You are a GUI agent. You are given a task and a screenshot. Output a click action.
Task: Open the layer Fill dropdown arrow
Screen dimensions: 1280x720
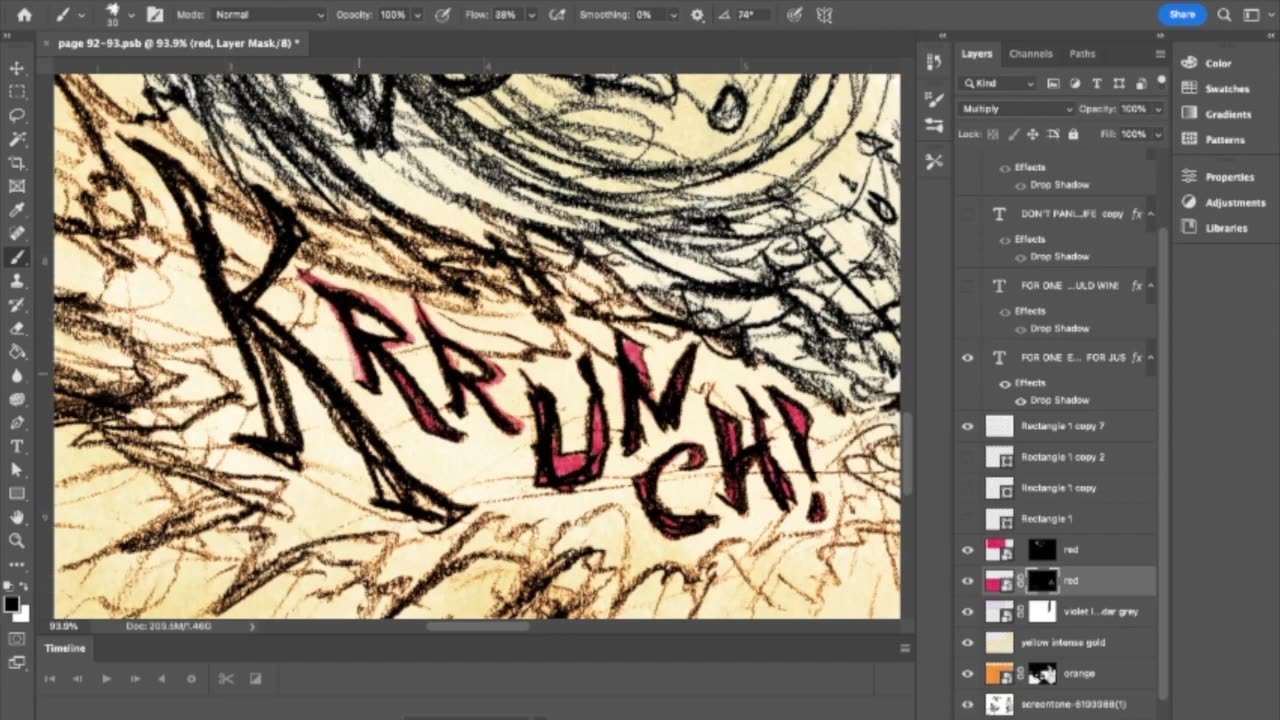tap(1158, 134)
